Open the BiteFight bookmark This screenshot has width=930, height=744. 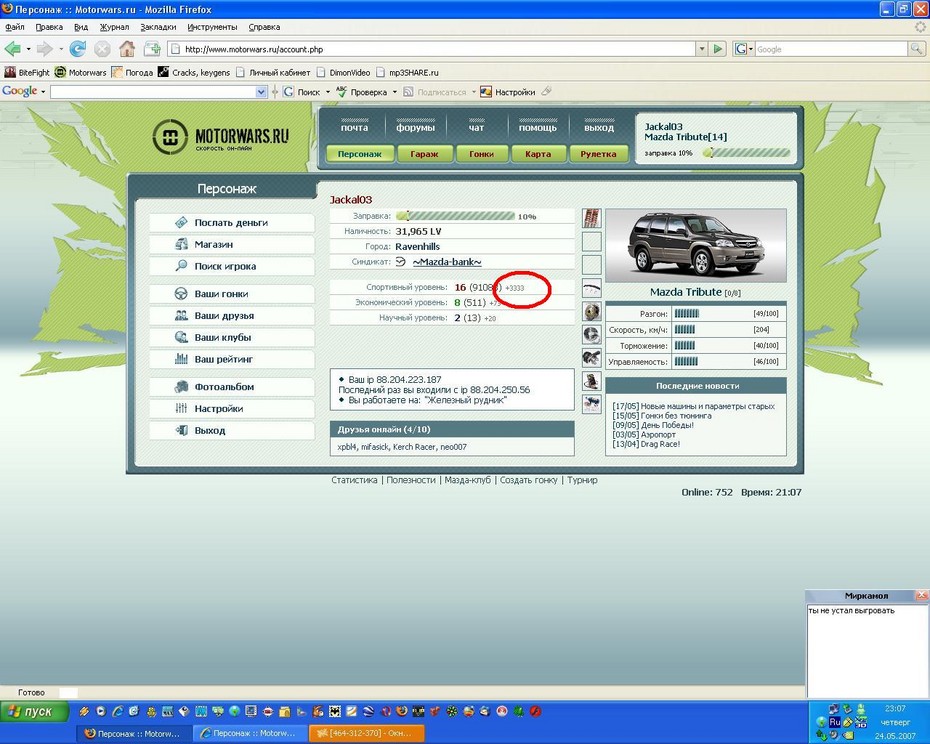[27, 72]
